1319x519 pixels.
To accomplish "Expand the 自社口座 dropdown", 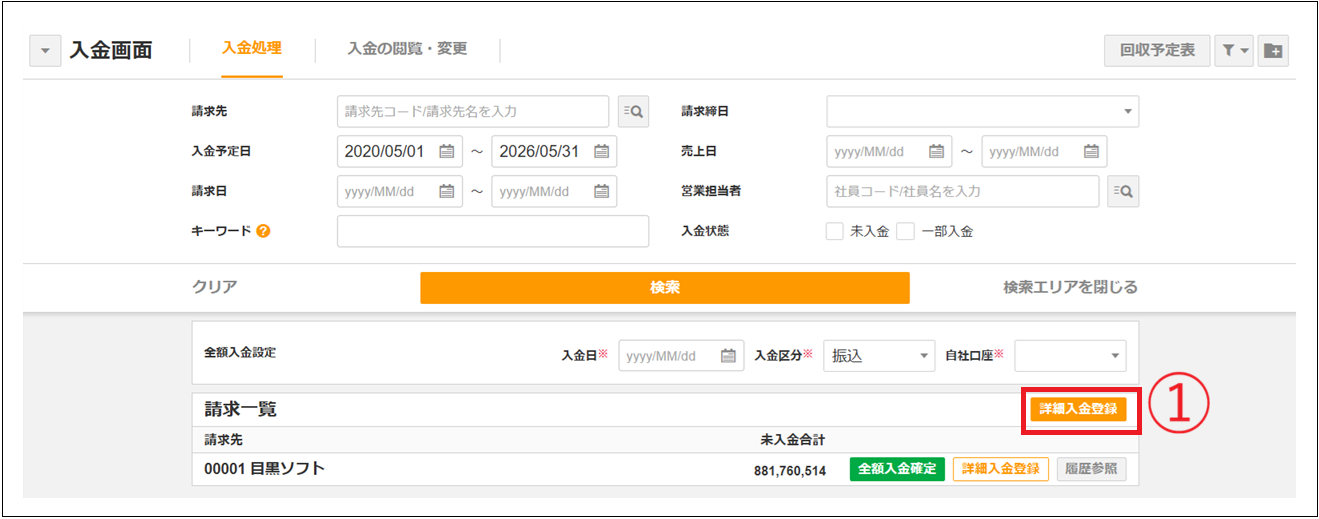I will pos(1070,355).
